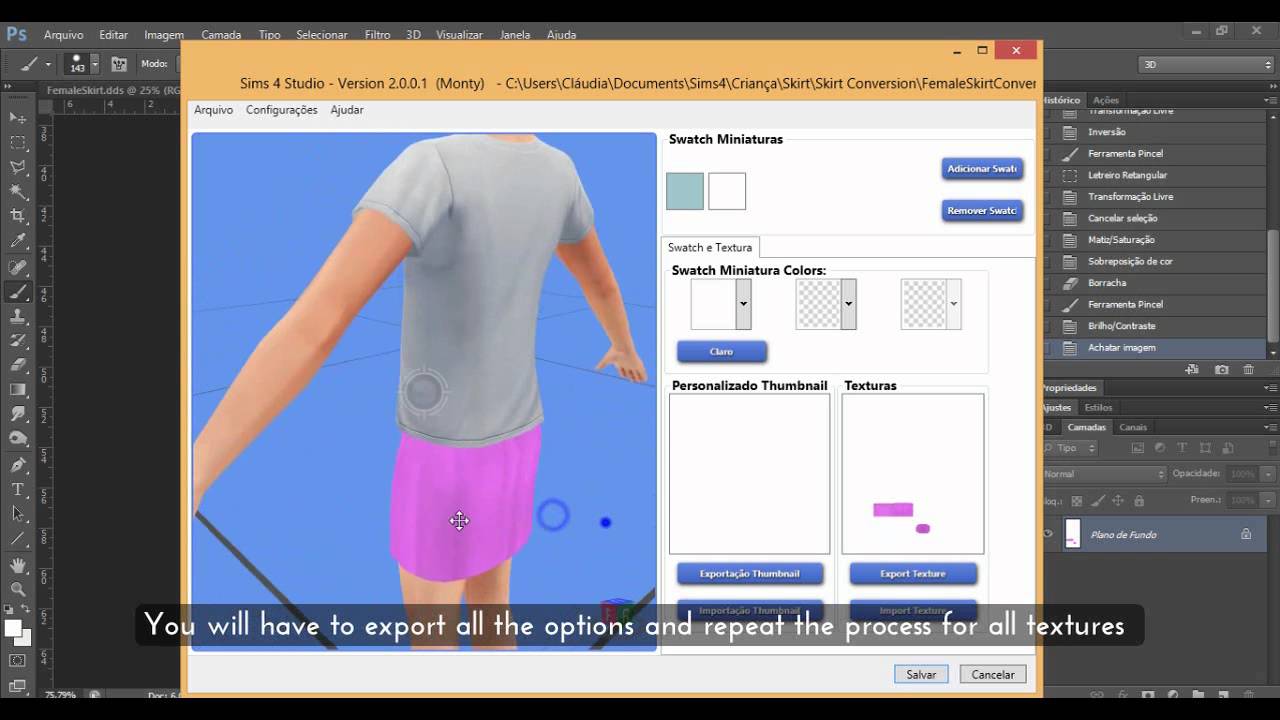Switch to the Ações tab

(x=1106, y=100)
